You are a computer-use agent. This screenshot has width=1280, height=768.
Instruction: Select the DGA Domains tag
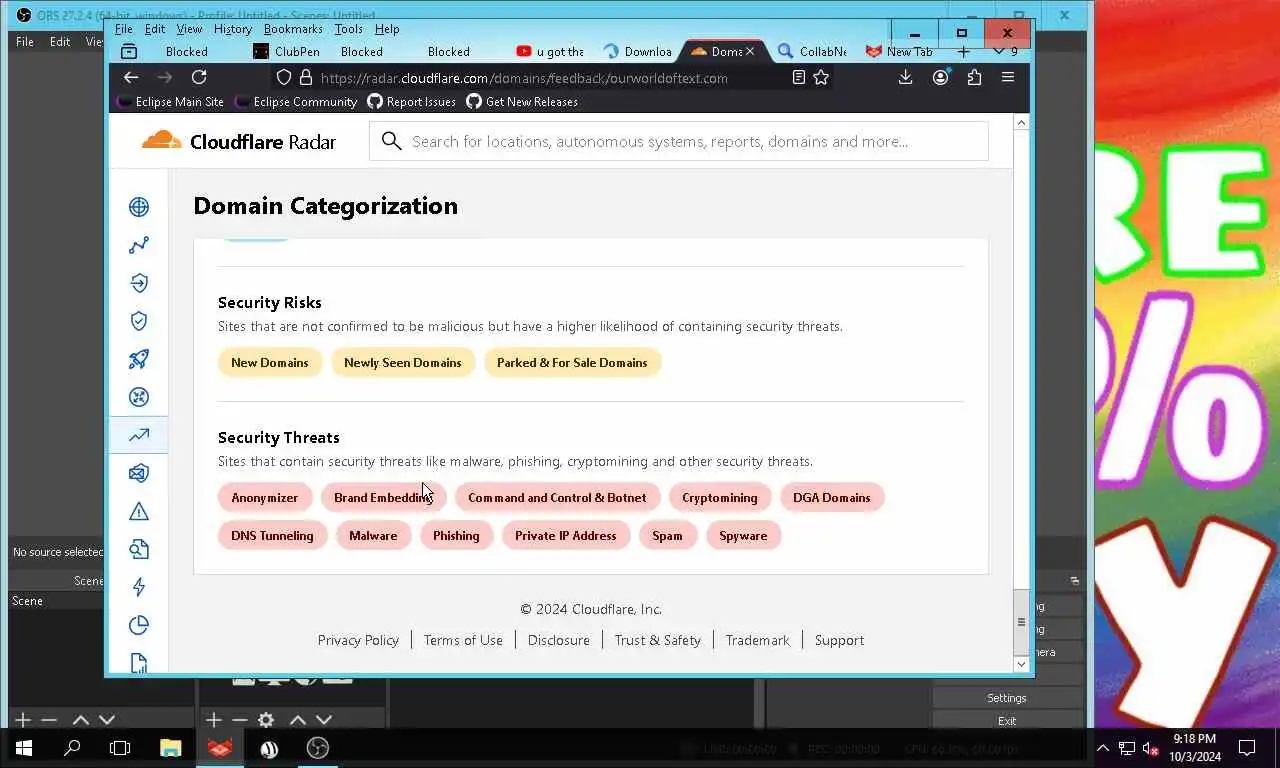tap(832, 497)
